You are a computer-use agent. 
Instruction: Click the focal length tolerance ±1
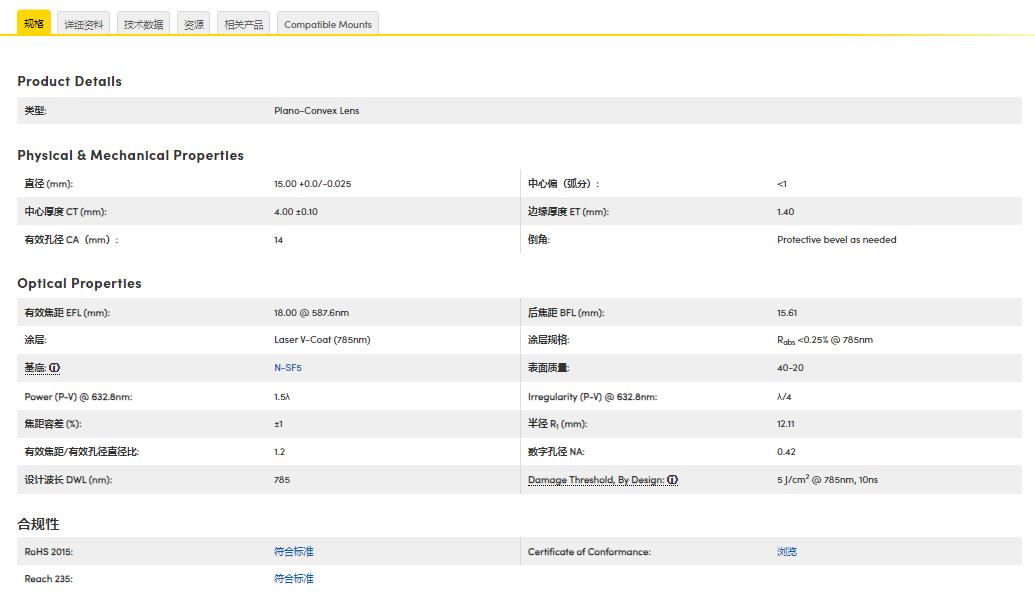point(279,424)
